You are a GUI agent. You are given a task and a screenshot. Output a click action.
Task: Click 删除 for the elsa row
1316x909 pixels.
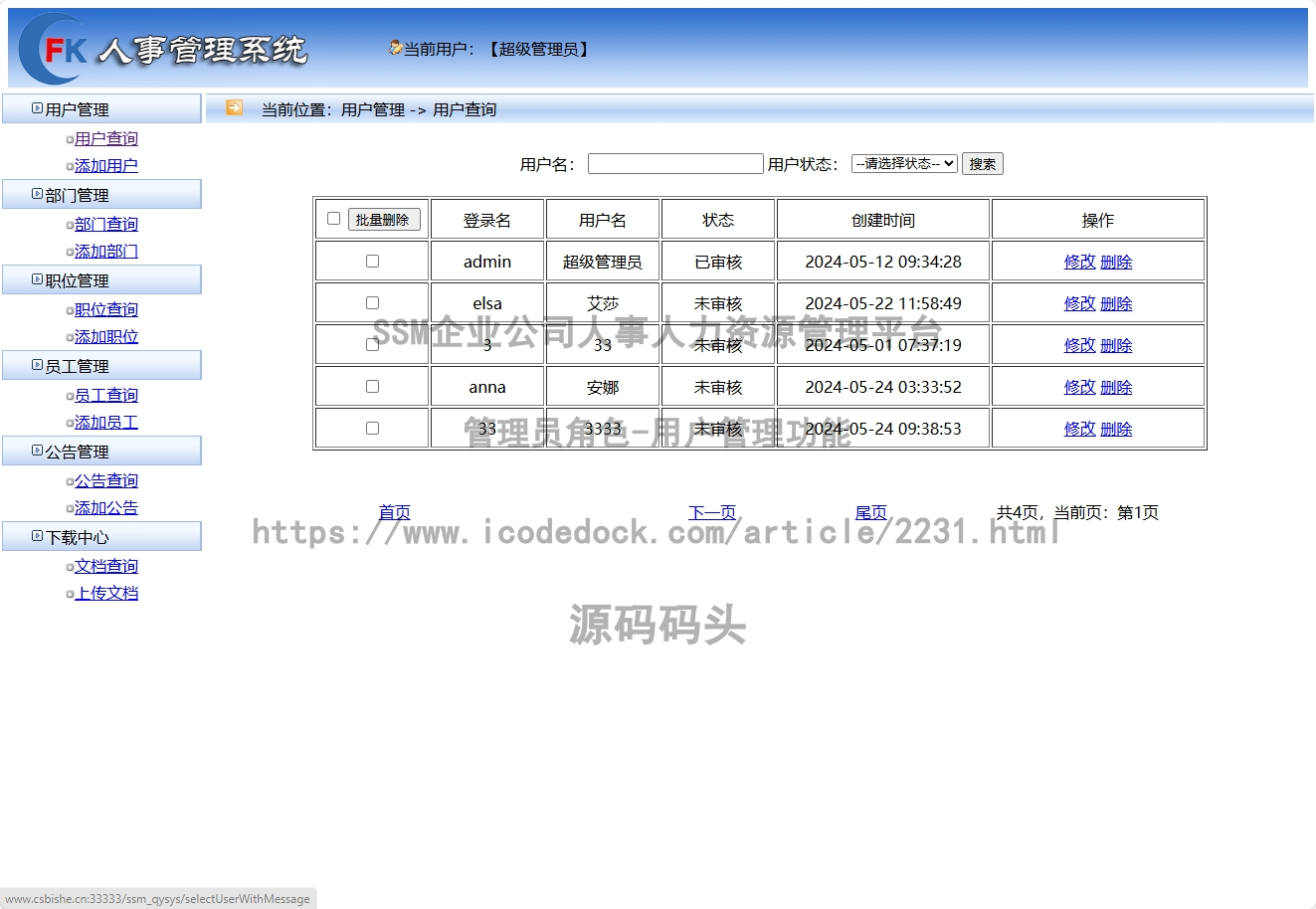(x=1116, y=303)
